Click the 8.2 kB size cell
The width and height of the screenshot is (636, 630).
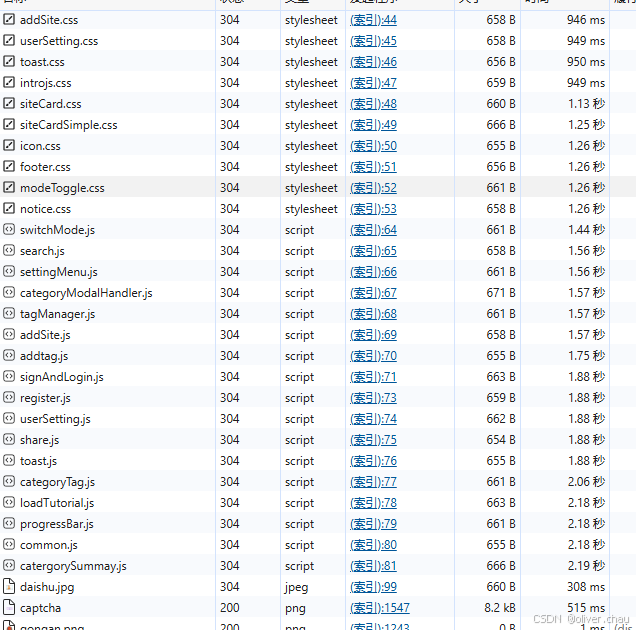(x=500, y=608)
